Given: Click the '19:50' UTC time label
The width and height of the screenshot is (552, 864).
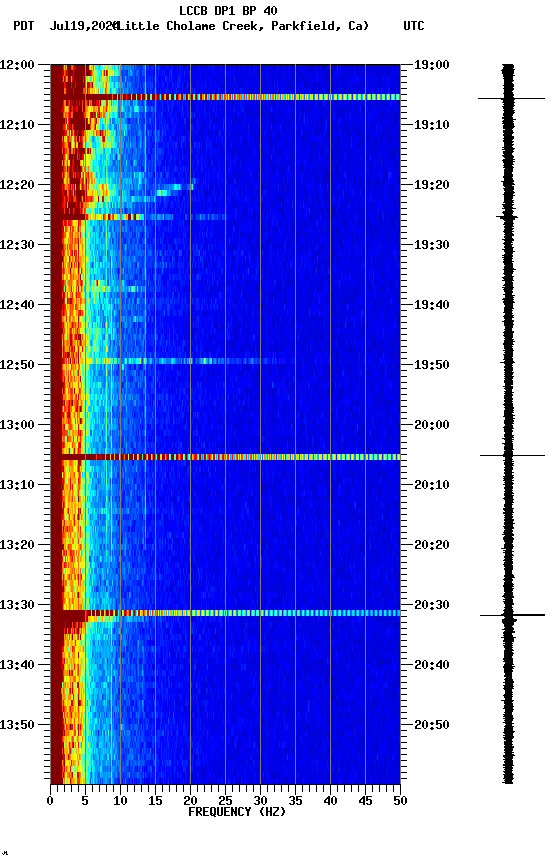Looking at the screenshot, I should (x=432, y=365).
